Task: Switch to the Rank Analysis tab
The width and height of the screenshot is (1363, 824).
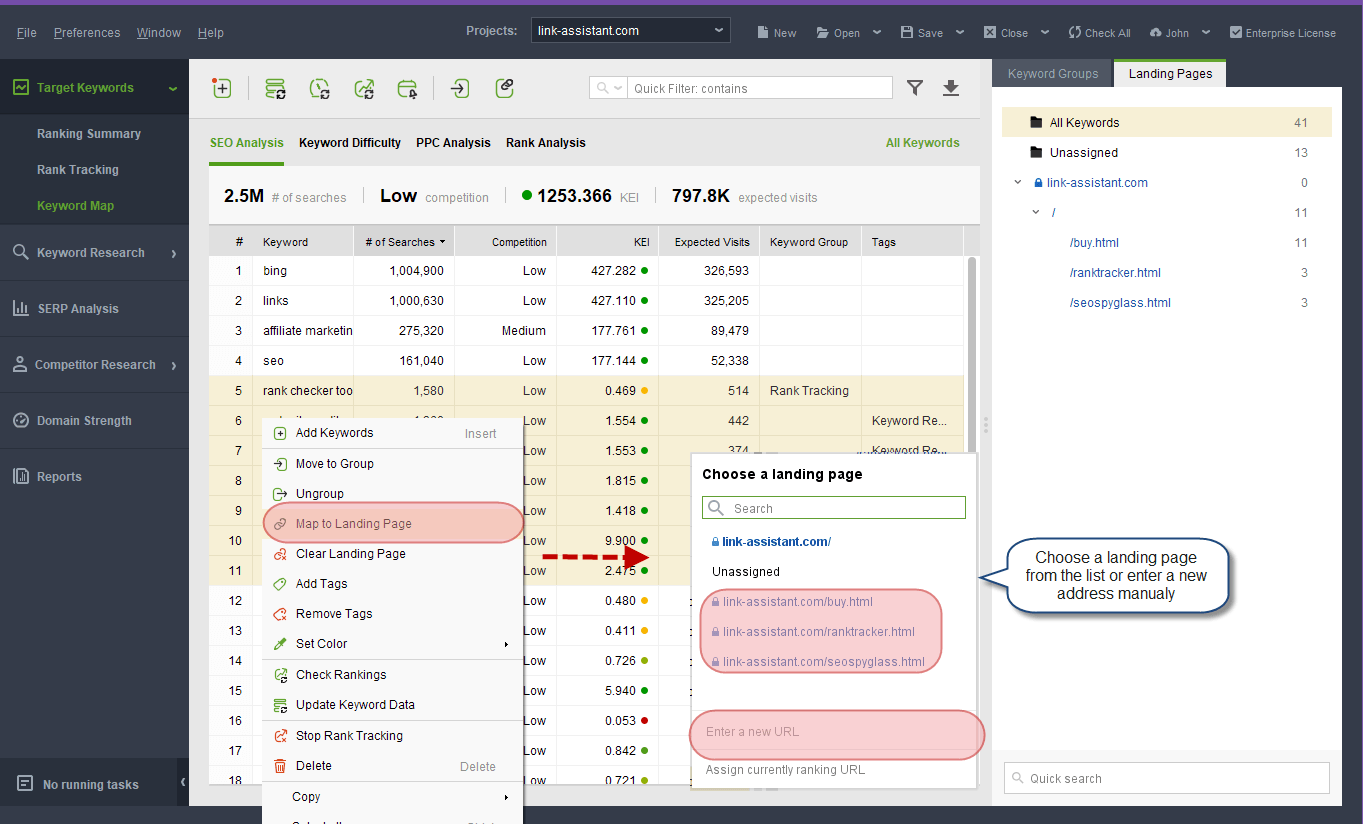Action: point(546,143)
